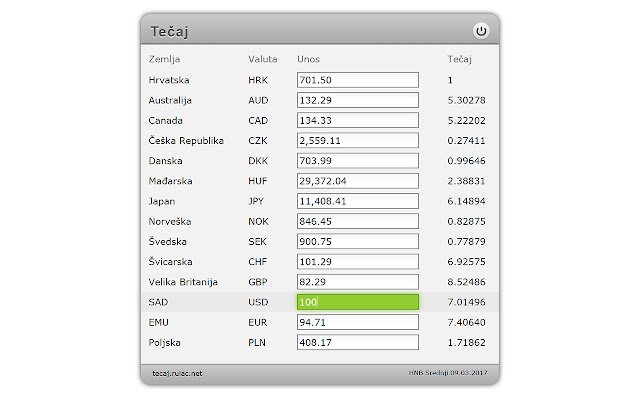The image size is (640, 400).
Task: Click the Velika Britanija country label
Action: 183,282
